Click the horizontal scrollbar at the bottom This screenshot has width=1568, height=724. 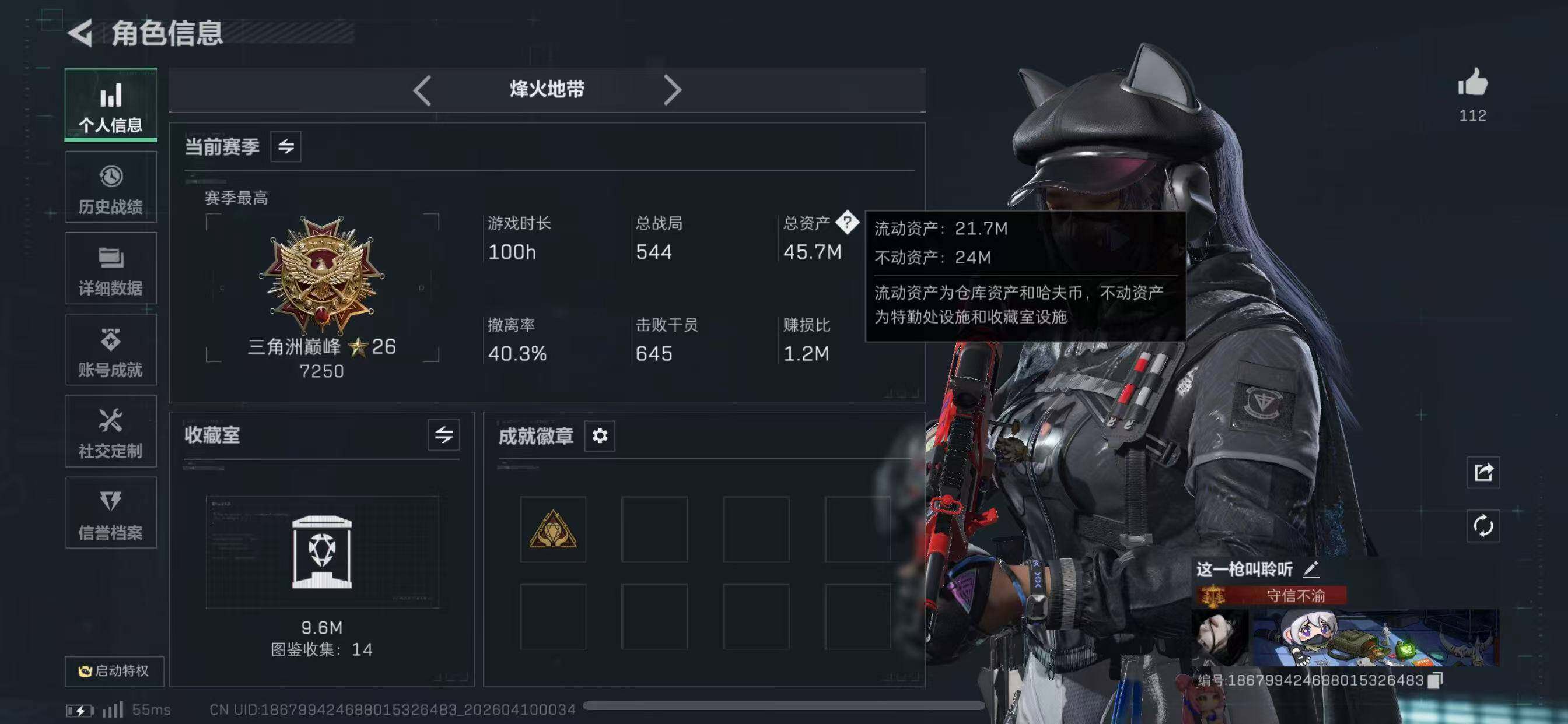click(783, 706)
